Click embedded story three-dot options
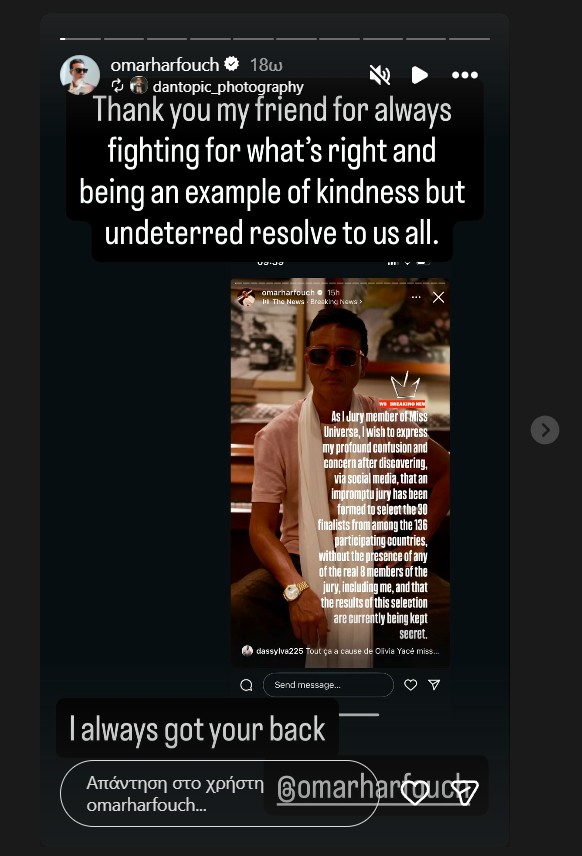Viewport: 582px width, 856px height. click(416, 298)
